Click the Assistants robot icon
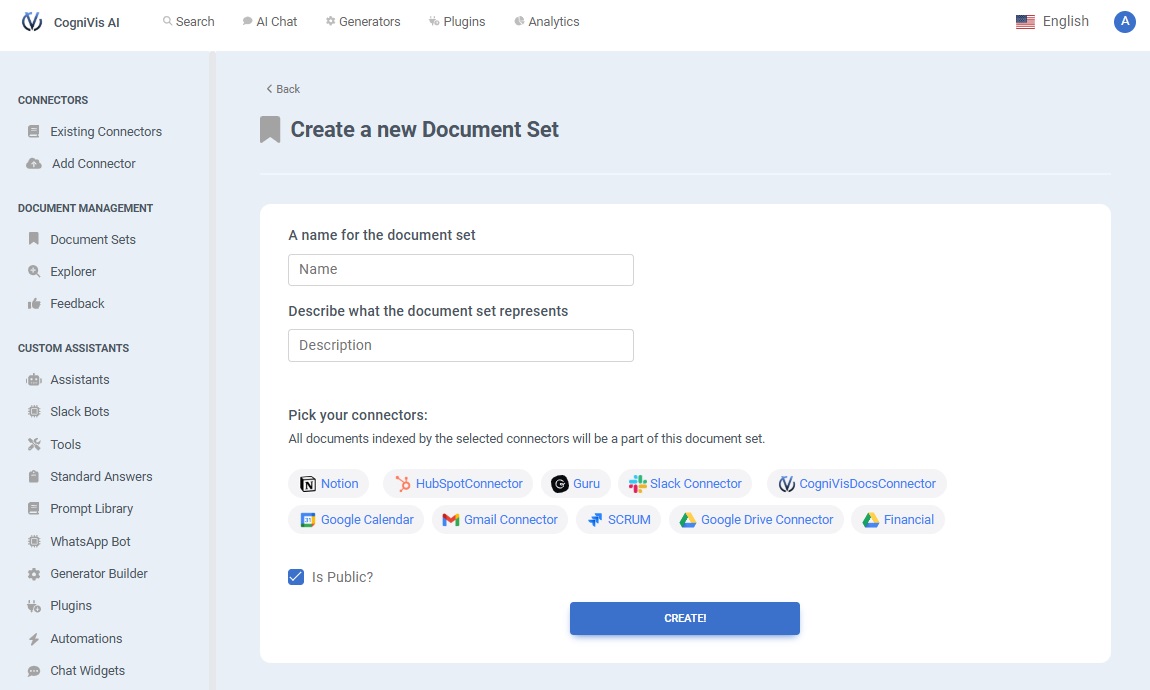This screenshot has width=1150, height=690. (x=34, y=380)
